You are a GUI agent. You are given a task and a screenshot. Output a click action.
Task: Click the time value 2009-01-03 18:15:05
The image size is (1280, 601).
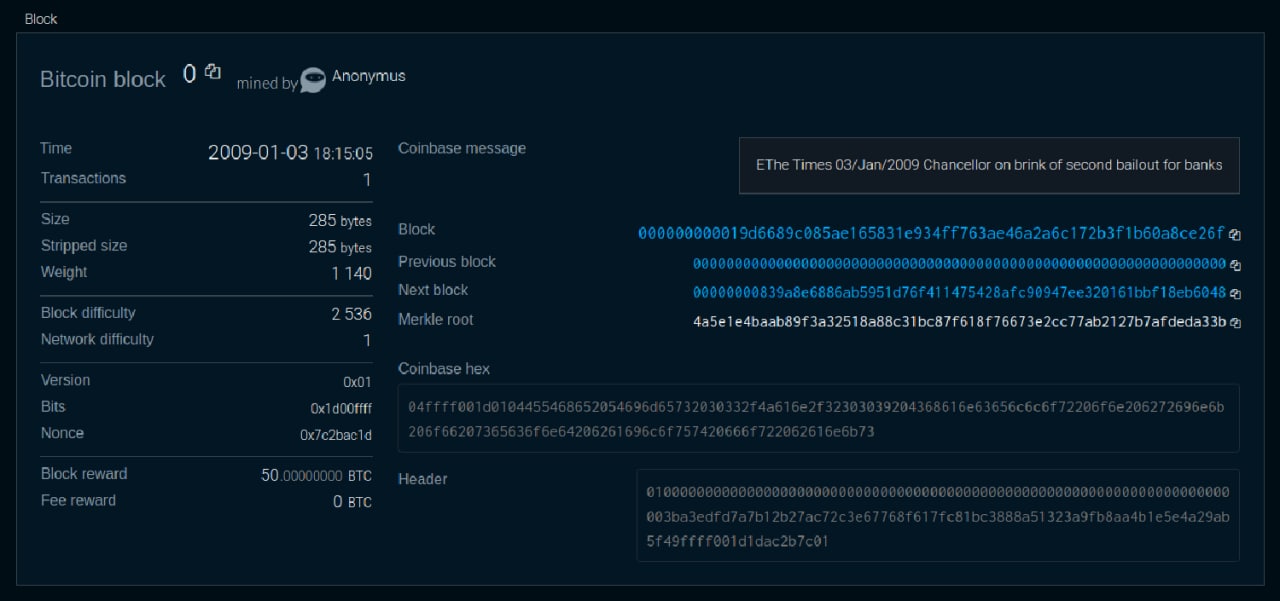tap(290, 153)
